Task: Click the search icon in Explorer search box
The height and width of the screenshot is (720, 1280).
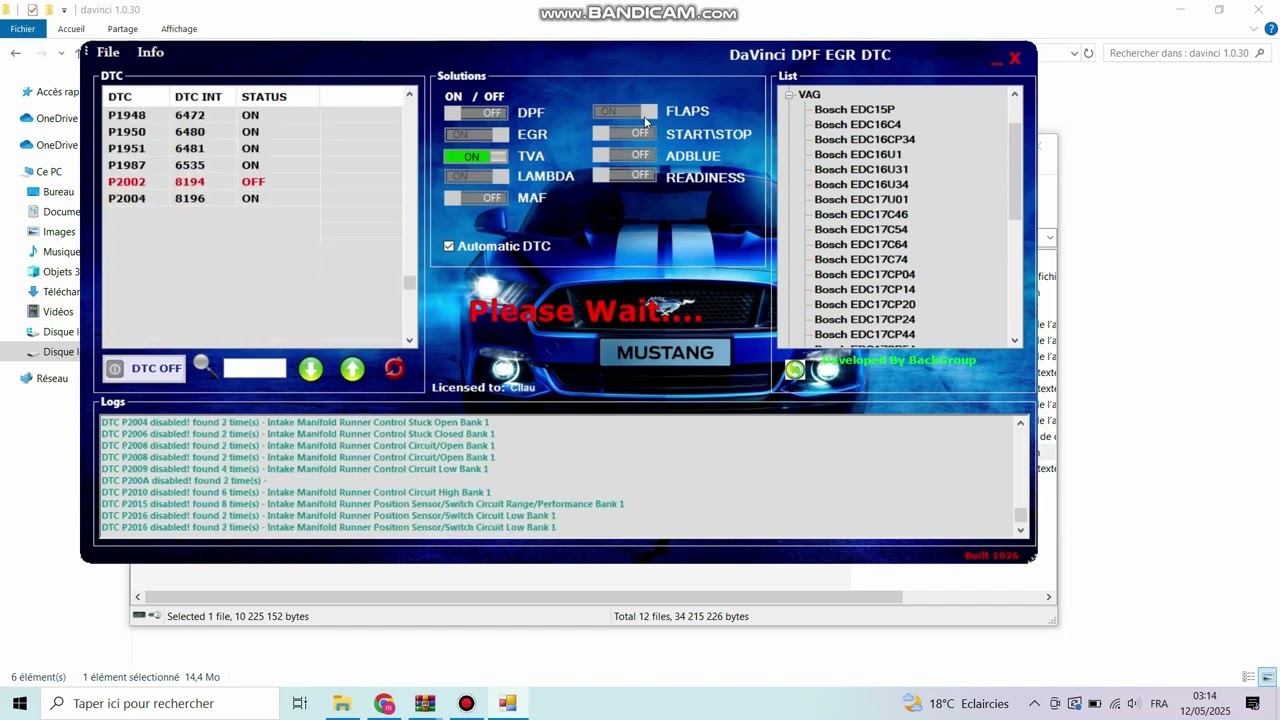Action: (1261, 53)
